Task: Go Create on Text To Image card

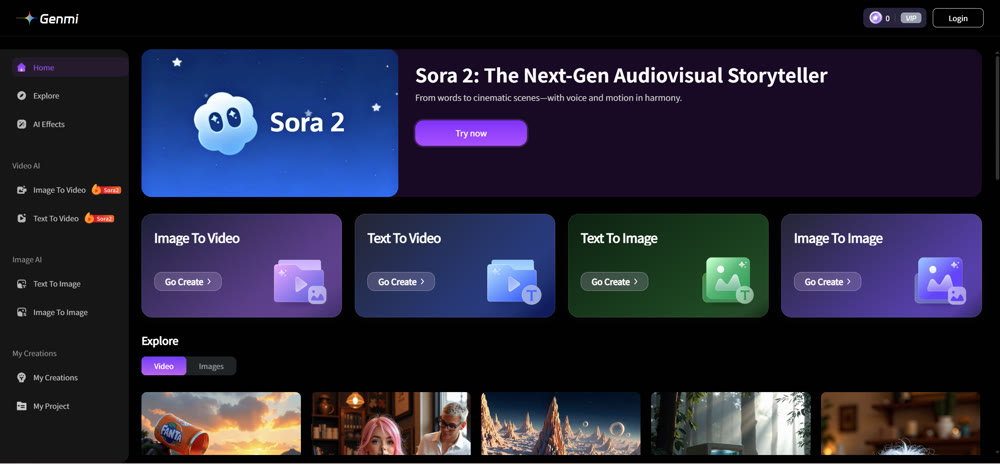Action: tap(614, 282)
